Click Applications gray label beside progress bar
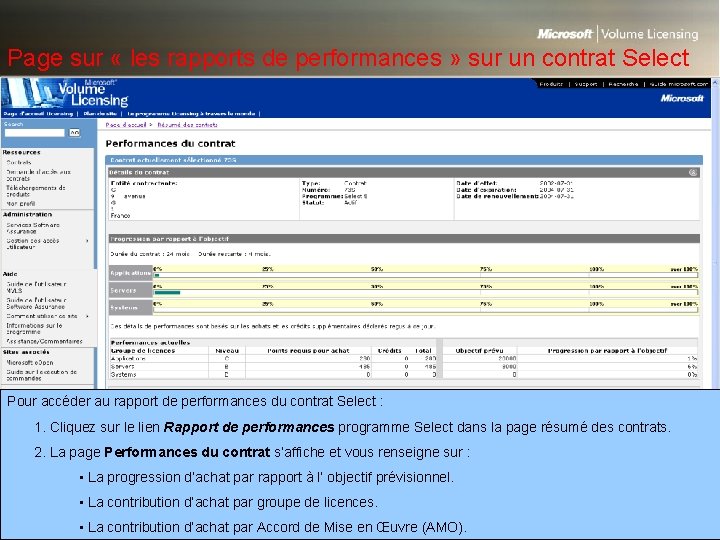Image resolution: width=720 pixels, height=540 pixels. click(x=130, y=273)
